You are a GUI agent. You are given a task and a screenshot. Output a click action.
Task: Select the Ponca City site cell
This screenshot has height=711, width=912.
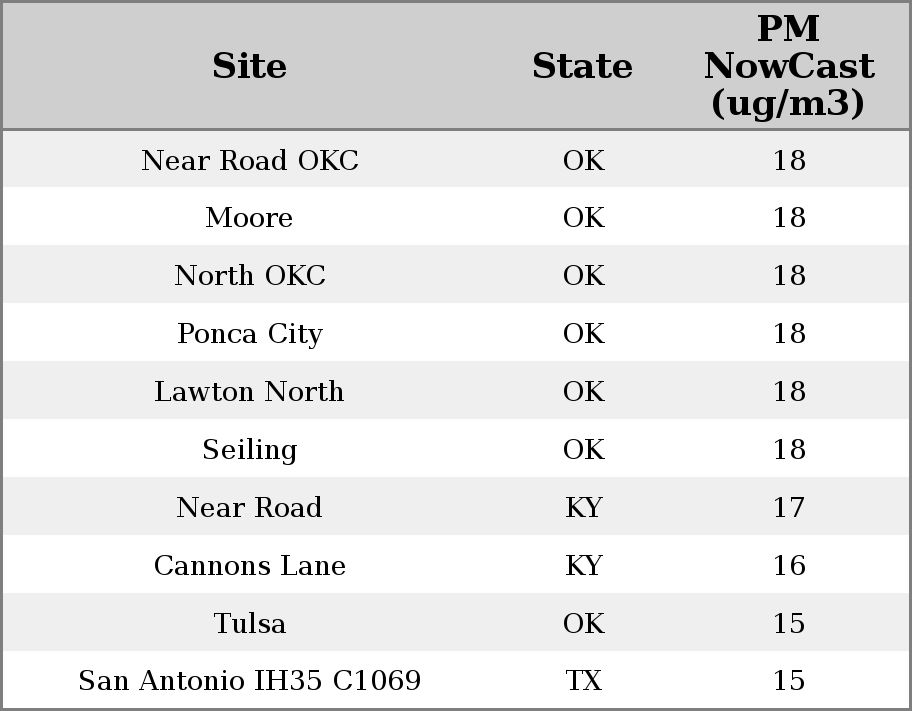click(x=249, y=334)
